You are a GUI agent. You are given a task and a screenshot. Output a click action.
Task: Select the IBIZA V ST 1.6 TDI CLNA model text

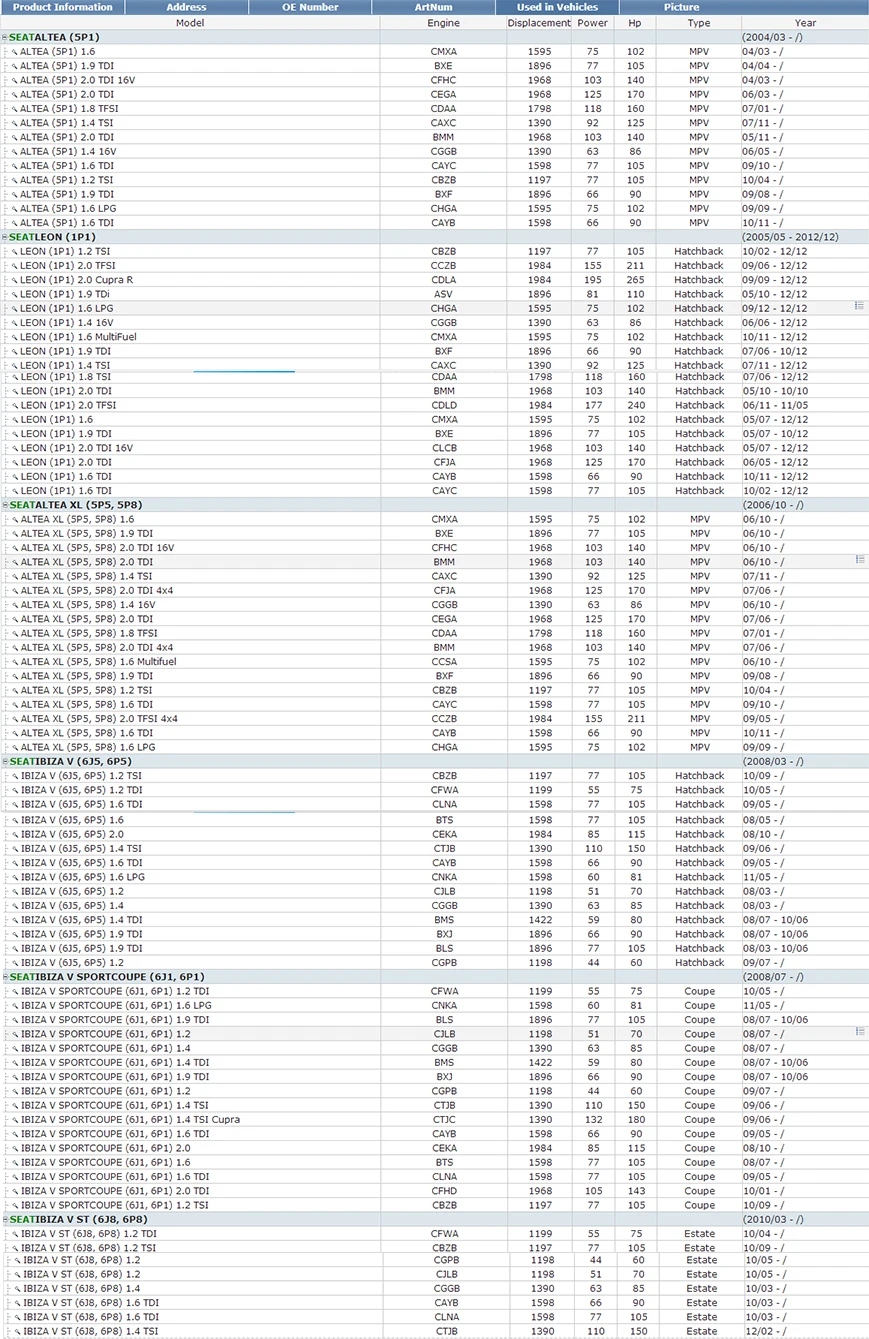click(90, 1318)
